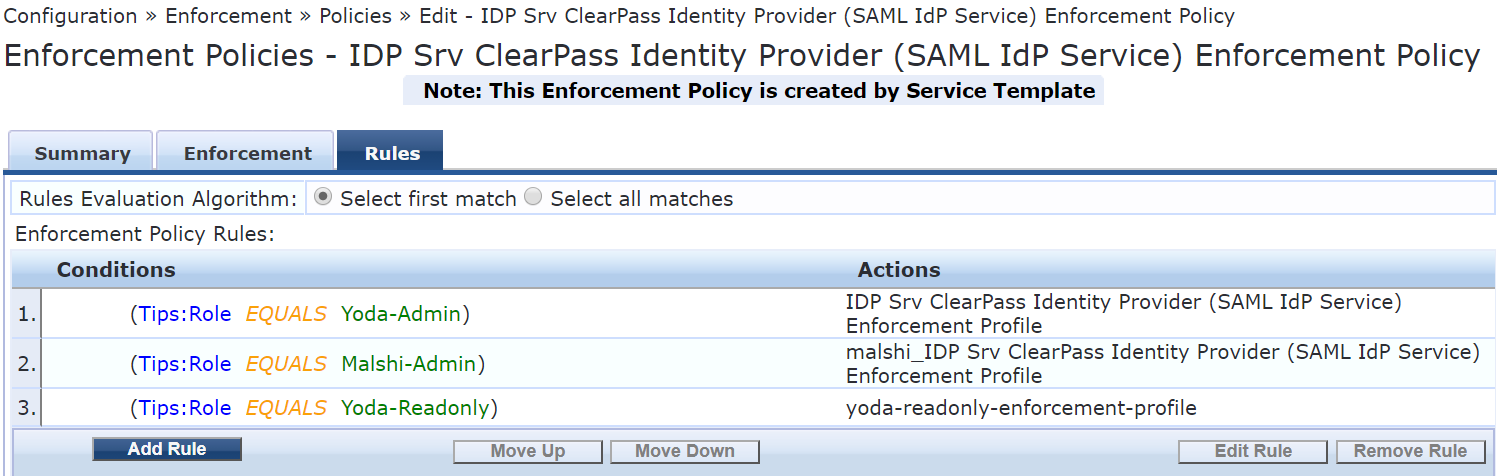Select the 'Select first match' radio button
This screenshot has width=1497, height=476.
coord(323,198)
